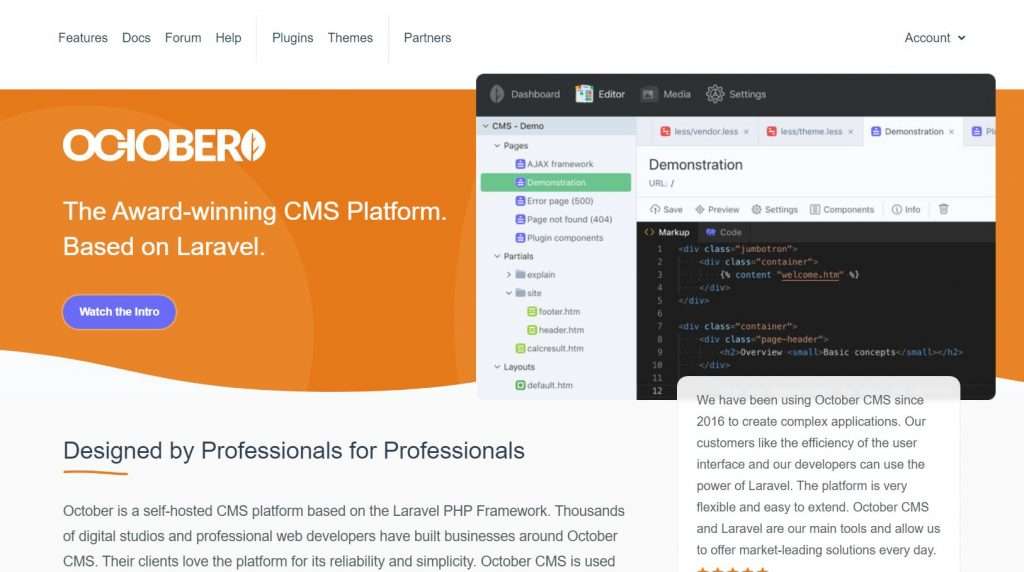Expand the Account dropdown
This screenshot has width=1024, height=572.
pyautogui.click(x=935, y=38)
